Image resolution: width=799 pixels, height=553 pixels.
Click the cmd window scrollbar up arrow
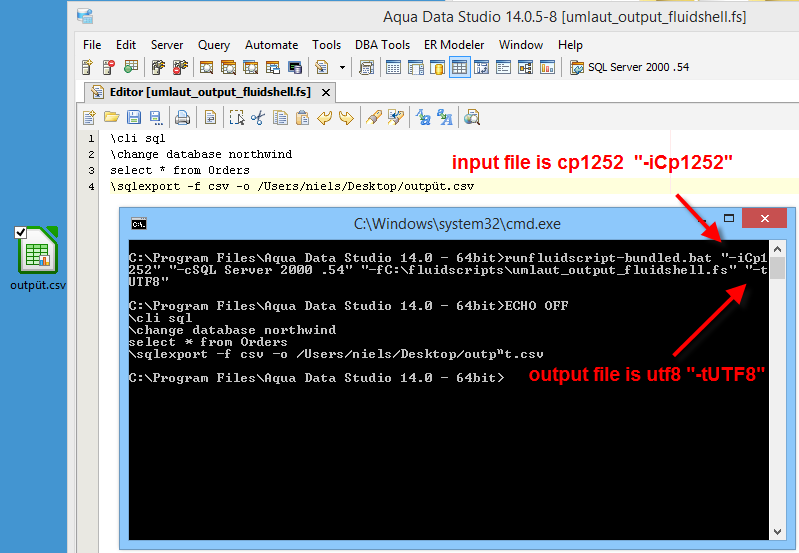777,249
